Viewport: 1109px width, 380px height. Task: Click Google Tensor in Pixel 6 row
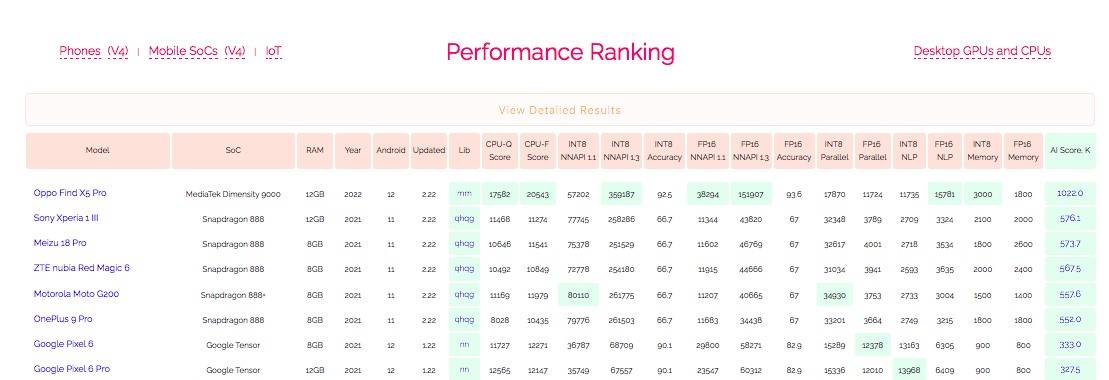tap(233, 345)
